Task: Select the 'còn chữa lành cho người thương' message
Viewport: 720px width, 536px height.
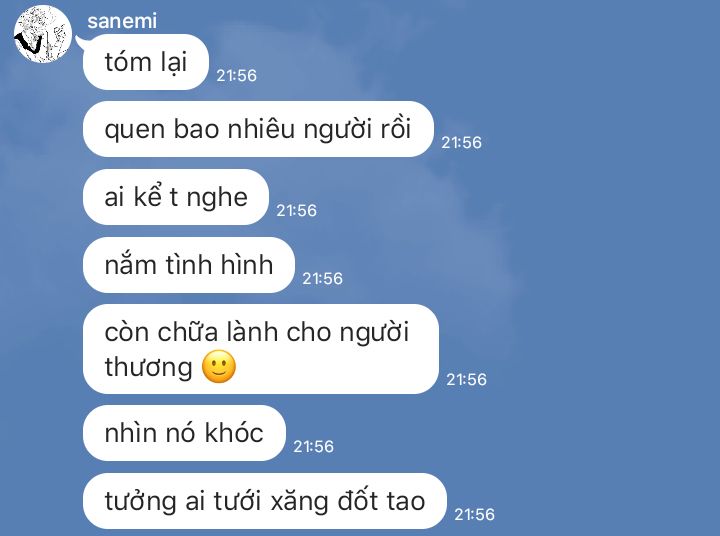Action: tap(261, 349)
